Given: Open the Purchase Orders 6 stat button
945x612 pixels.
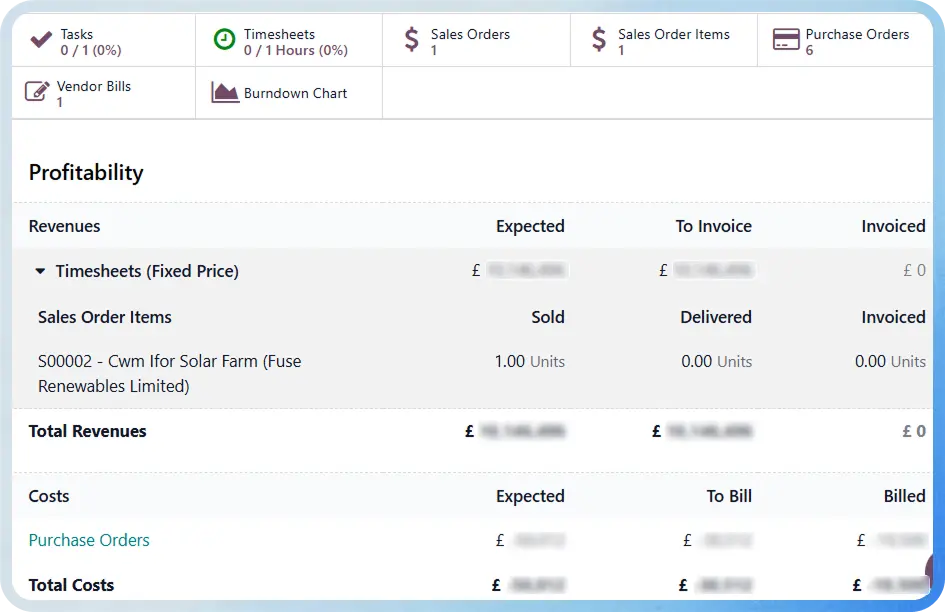Looking at the screenshot, I should click(845, 41).
